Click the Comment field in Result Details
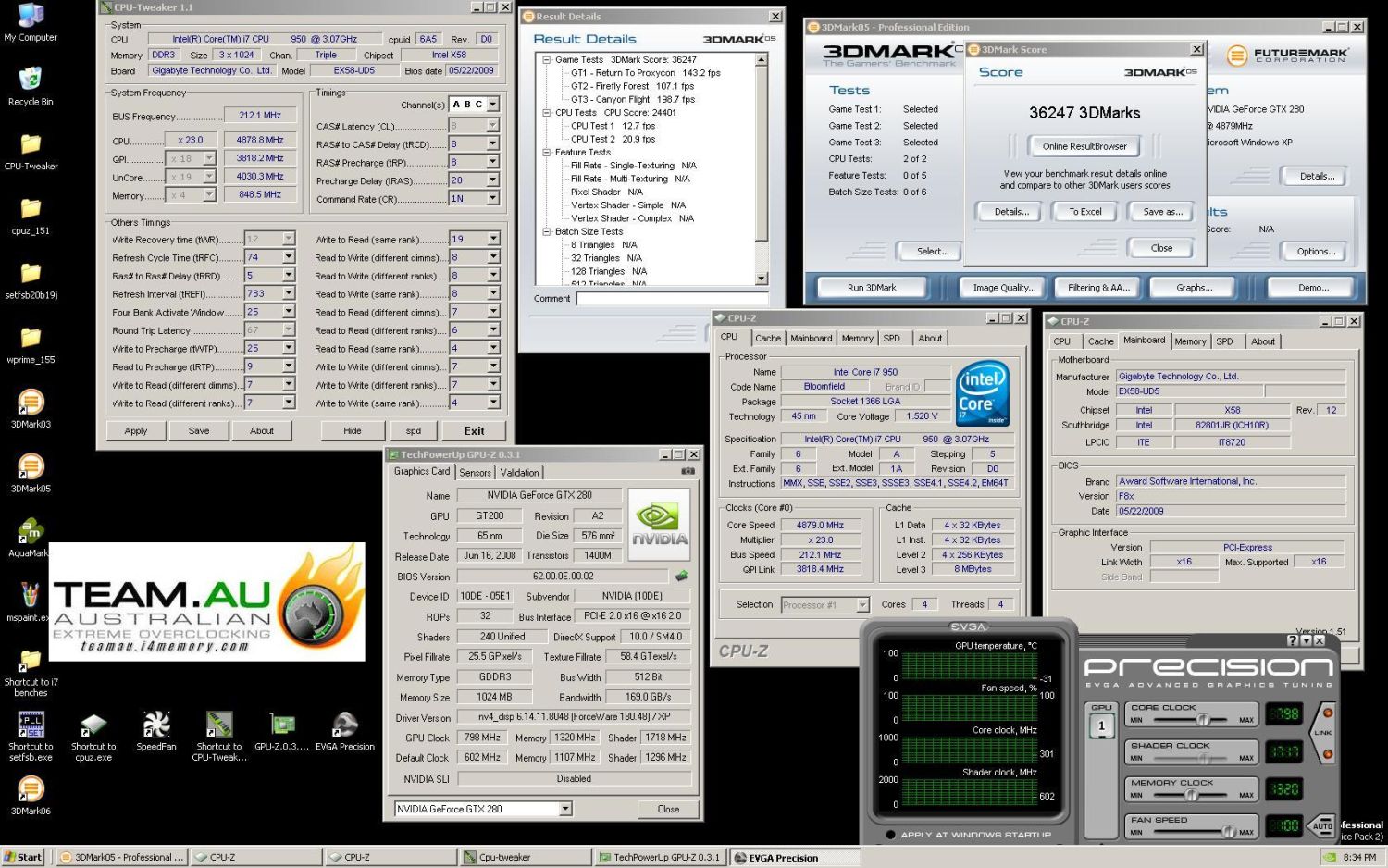The width and height of the screenshot is (1388, 868). [672, 298]
